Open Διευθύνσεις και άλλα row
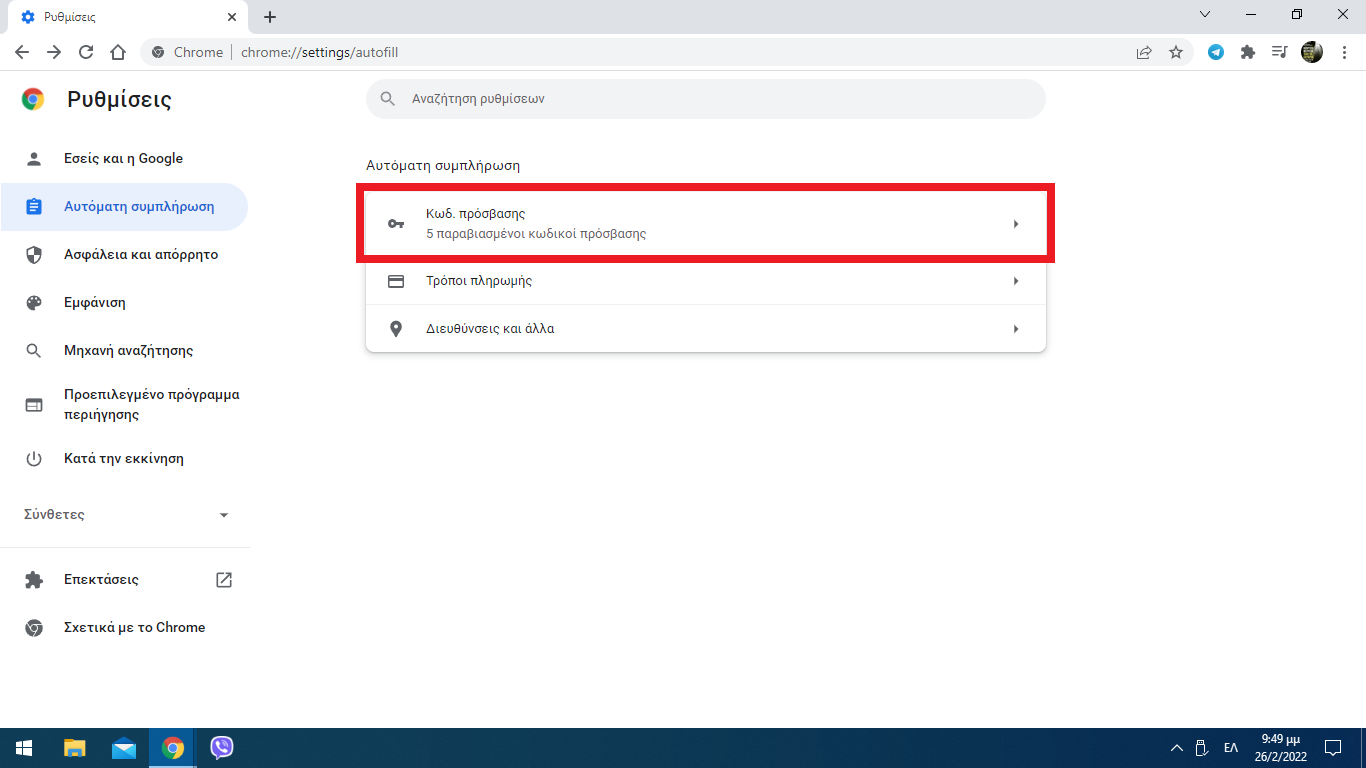This screenshot has height=768, width=1366. point(705,329)
